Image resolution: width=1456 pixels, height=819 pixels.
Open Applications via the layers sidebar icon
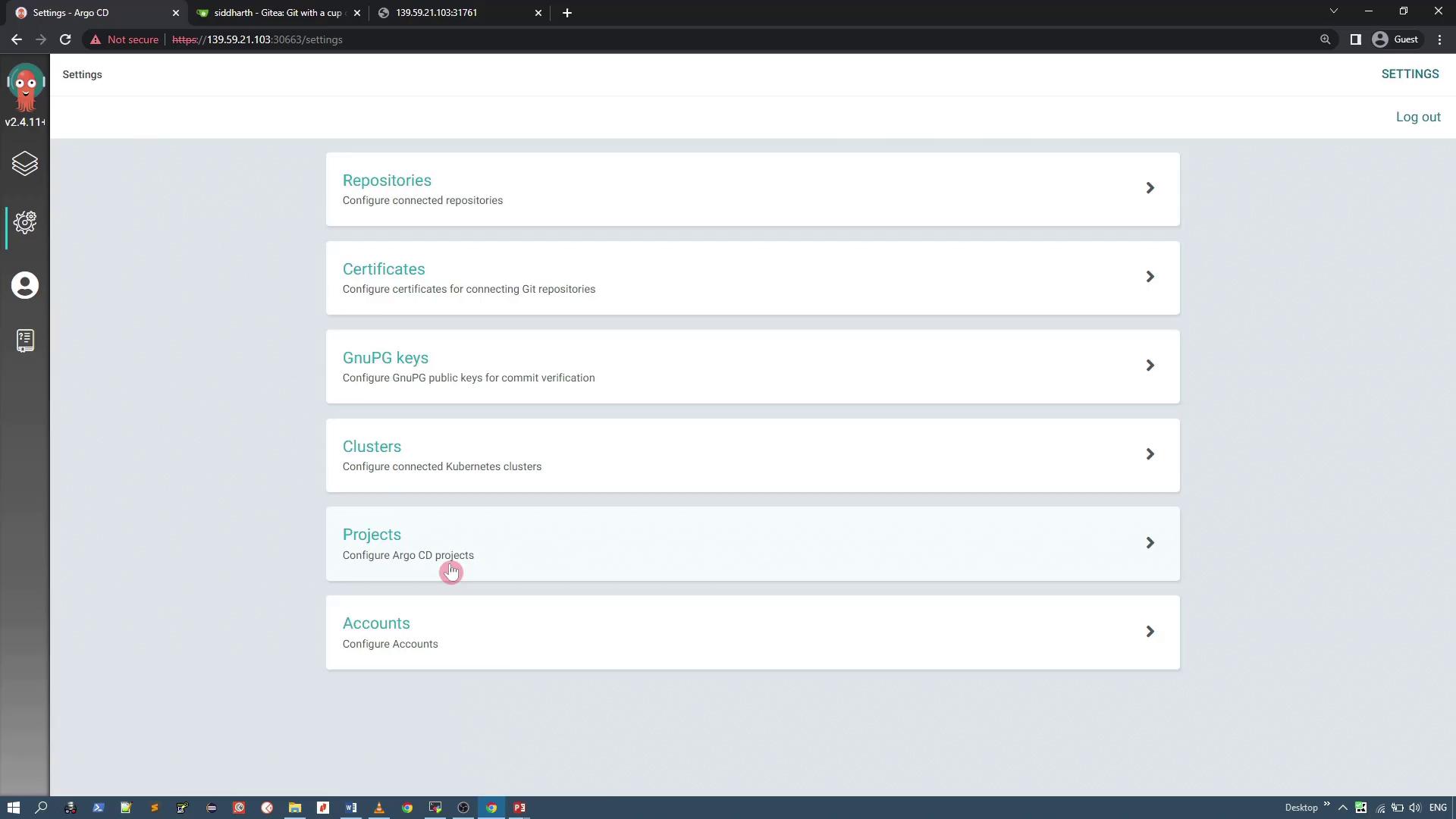(25, 164)
